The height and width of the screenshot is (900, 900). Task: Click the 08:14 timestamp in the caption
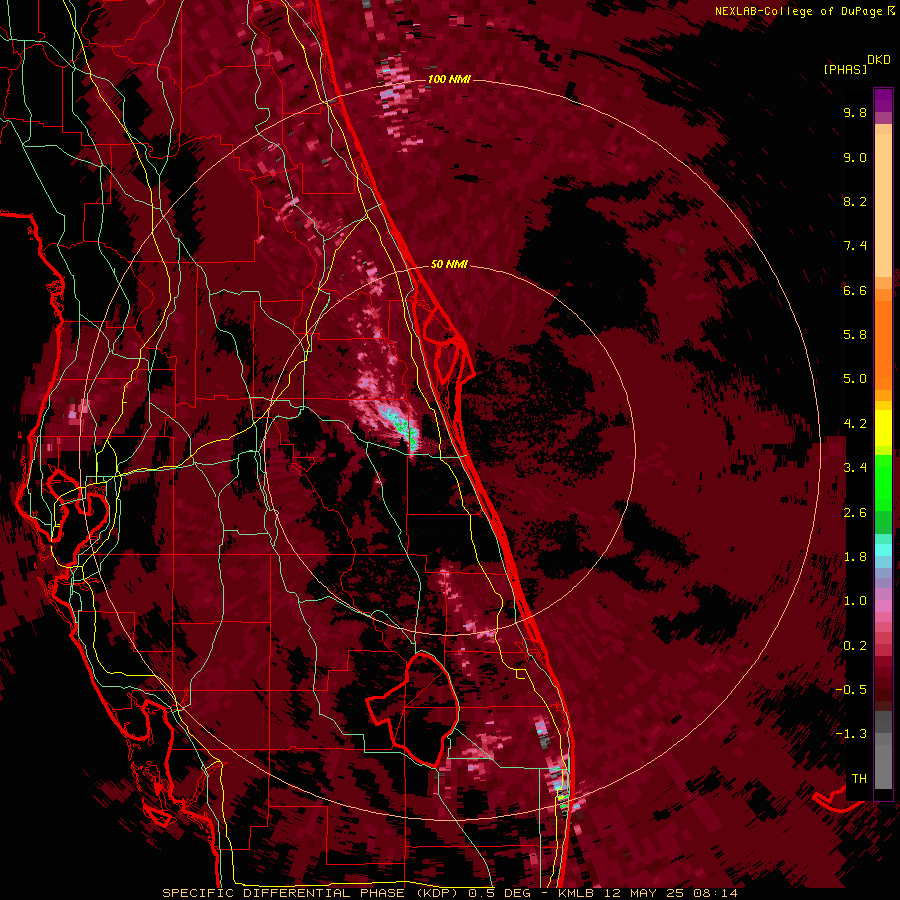tap(715, 893)
